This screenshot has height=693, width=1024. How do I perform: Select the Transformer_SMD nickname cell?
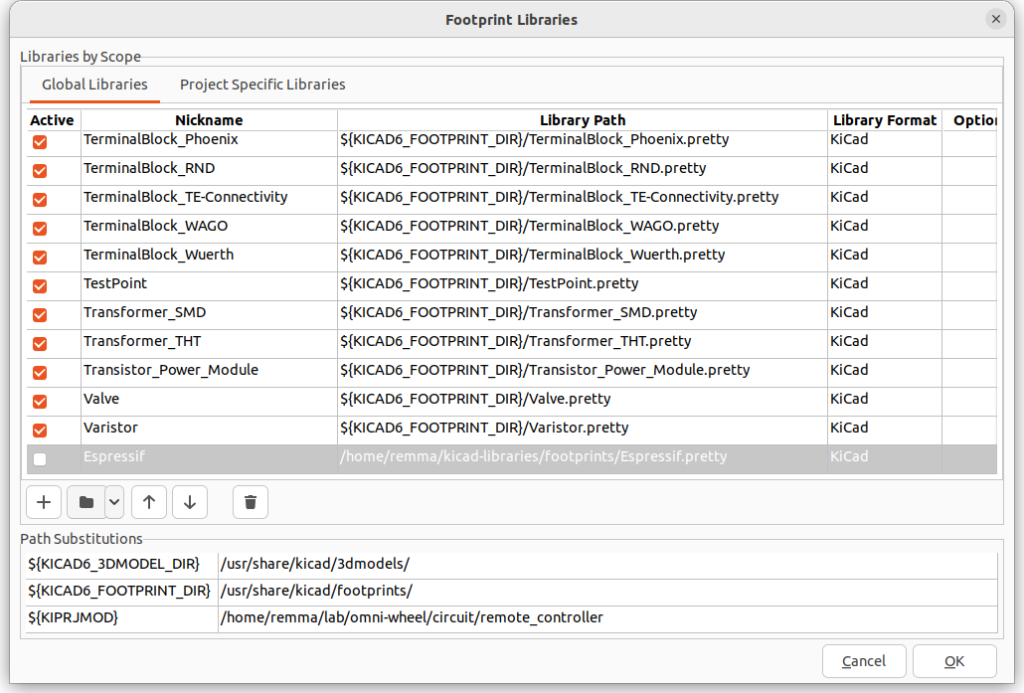tap(209, 314)
